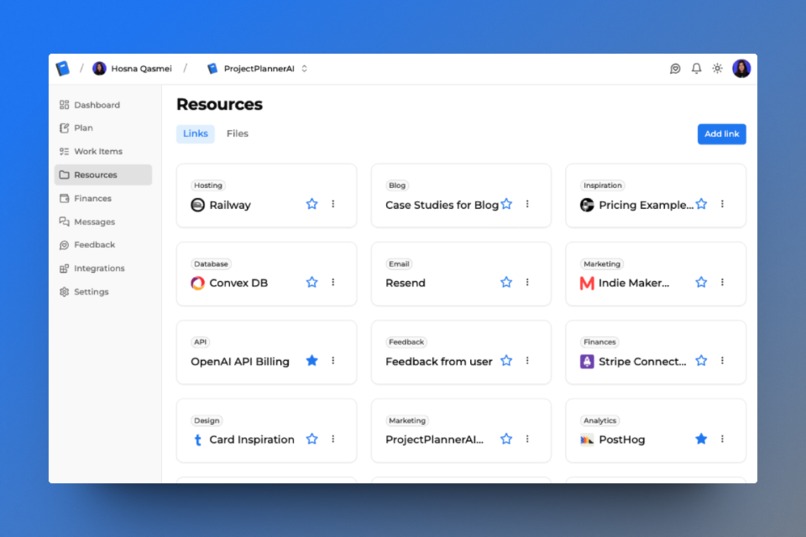
Task: Open Stripe Connect options menu
Action: (x=722, y=361)
